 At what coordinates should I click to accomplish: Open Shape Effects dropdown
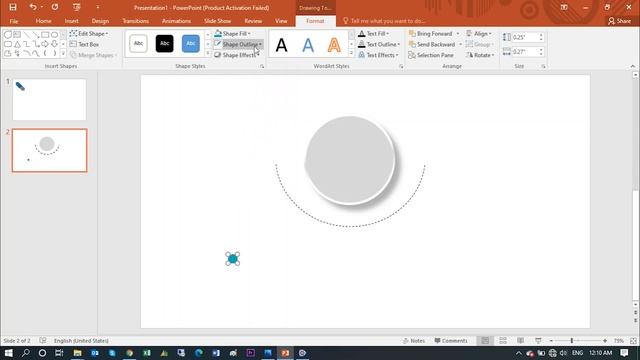[x=236, y=55]
